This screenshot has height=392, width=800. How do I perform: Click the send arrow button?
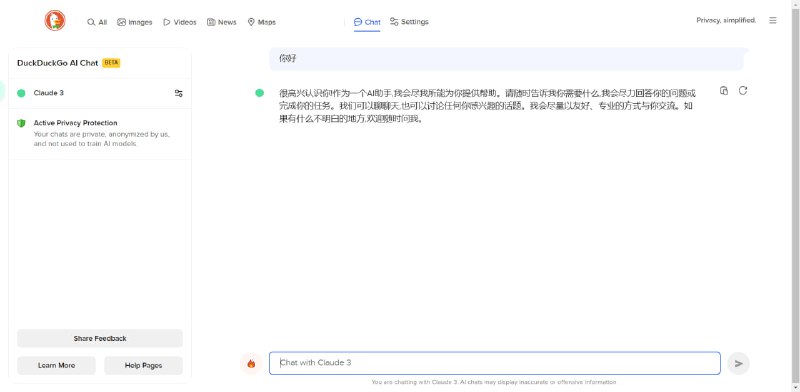tap(738, 363)
